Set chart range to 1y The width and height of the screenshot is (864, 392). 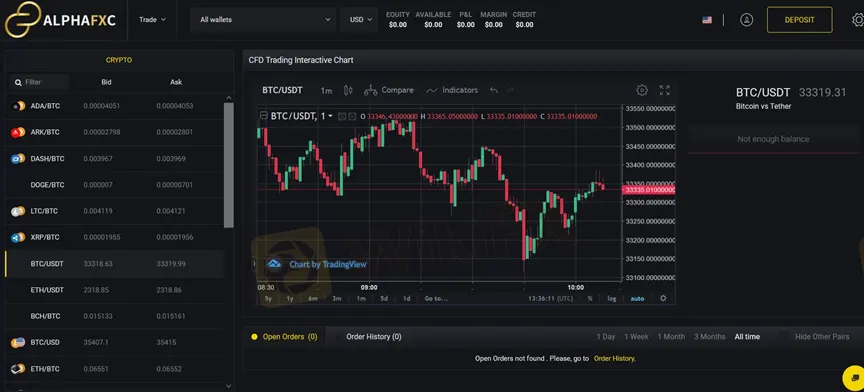coord(290,298)
